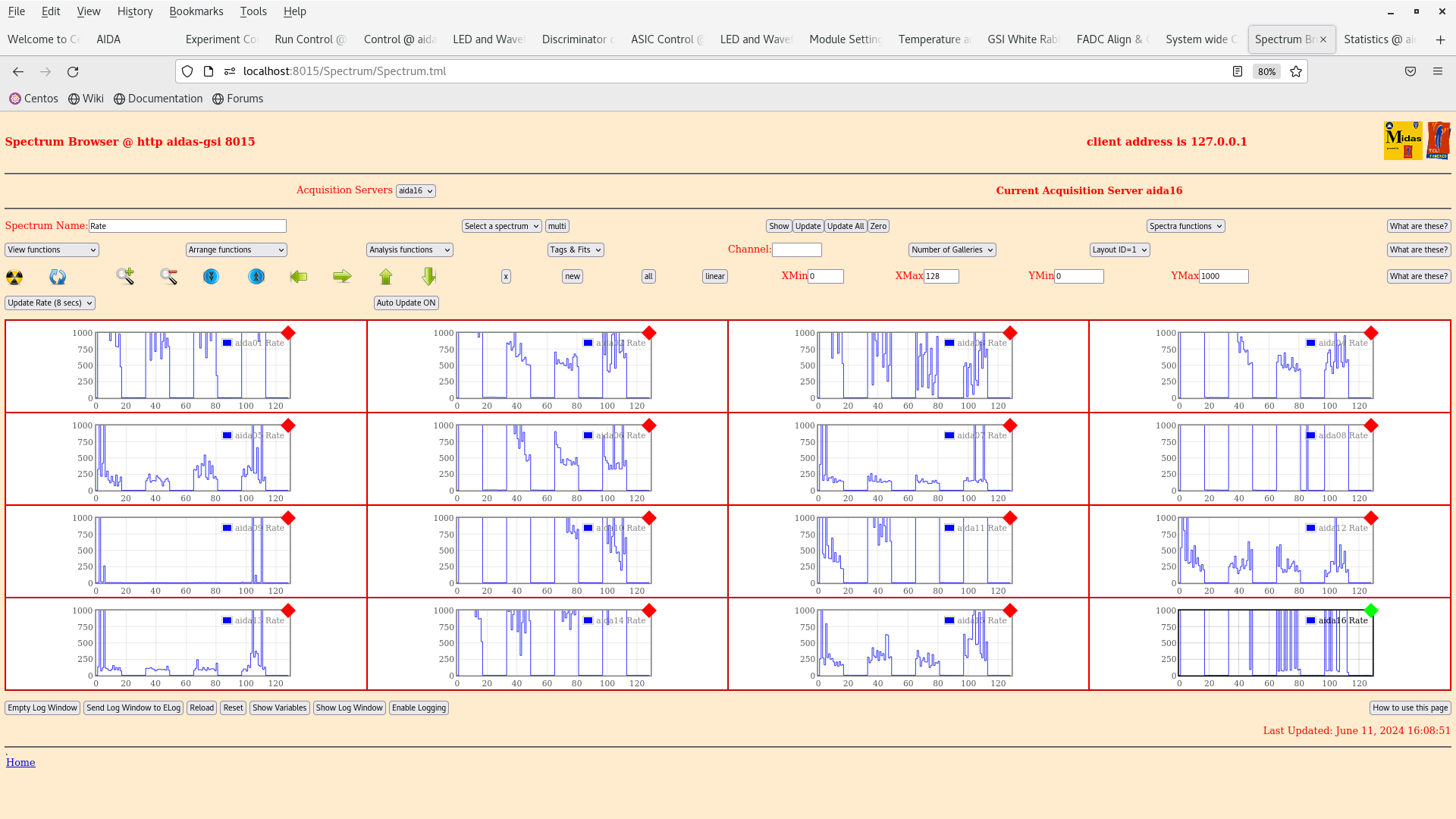Follow the Home link
The image size is (1456, 819).
tap(20, 762)
